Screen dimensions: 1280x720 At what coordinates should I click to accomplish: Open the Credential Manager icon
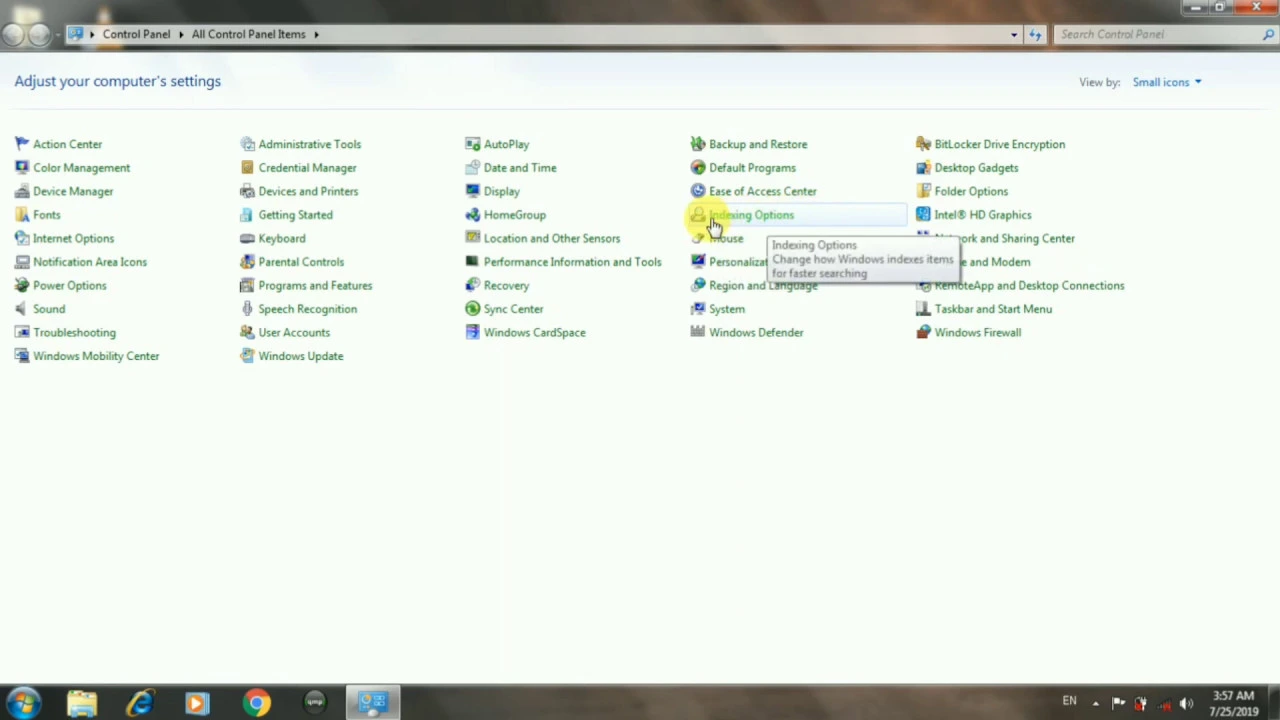[x=247, y=168]
